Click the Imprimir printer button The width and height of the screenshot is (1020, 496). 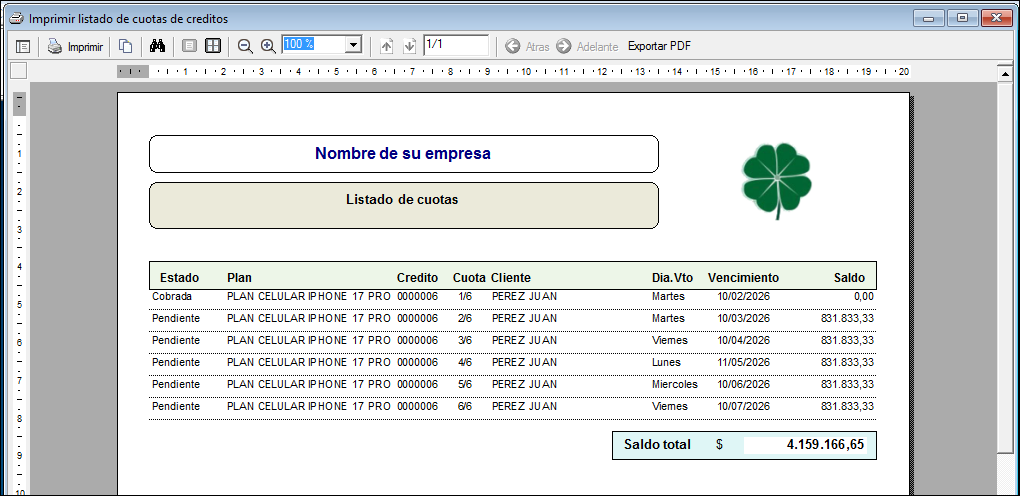(75, 46)
